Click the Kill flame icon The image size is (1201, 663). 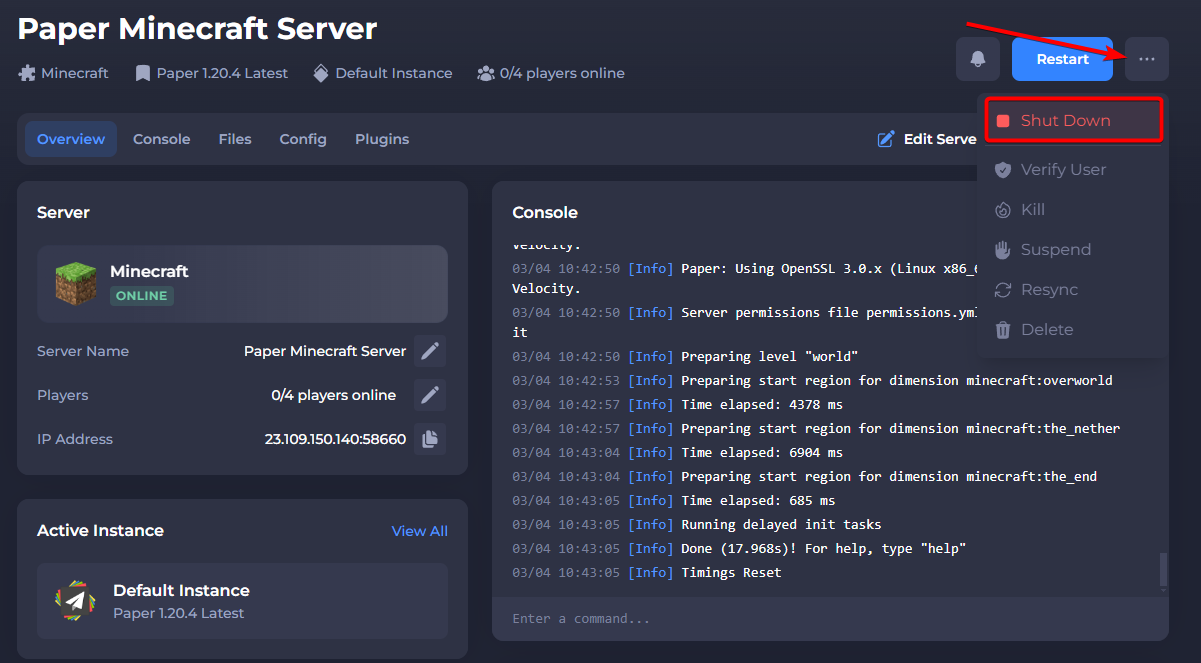[x=1003, y=210]
